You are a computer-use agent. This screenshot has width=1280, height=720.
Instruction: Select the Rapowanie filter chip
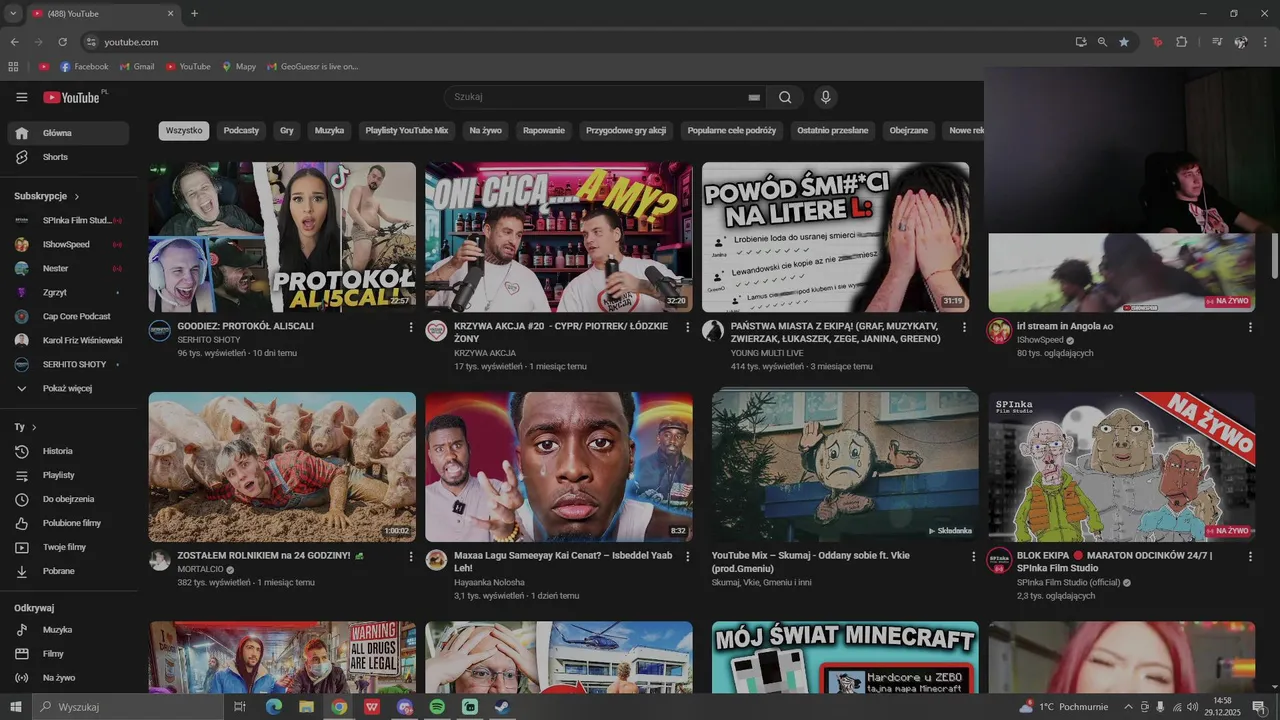tap(544, 131)
